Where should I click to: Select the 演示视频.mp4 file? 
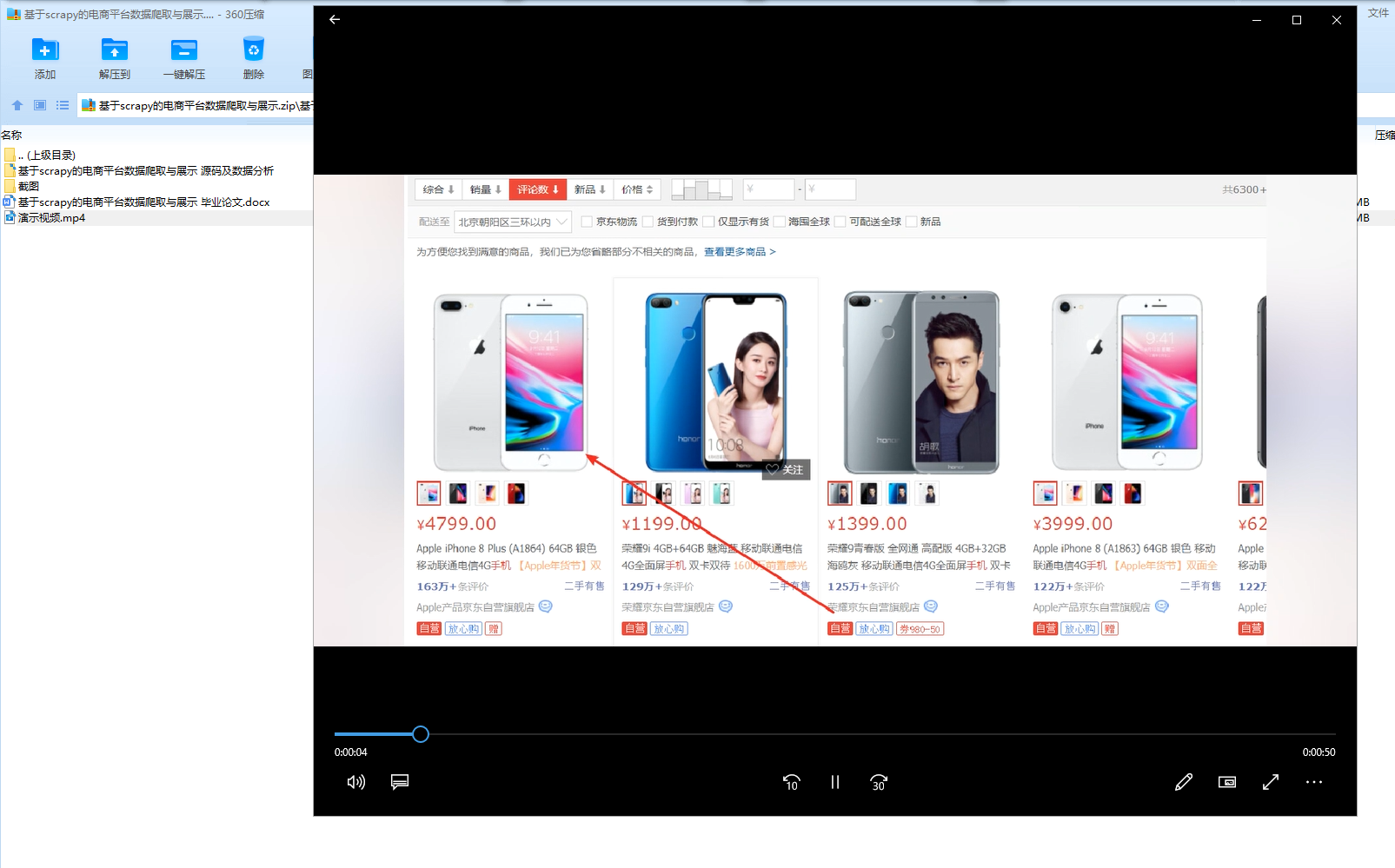point(52,218)
